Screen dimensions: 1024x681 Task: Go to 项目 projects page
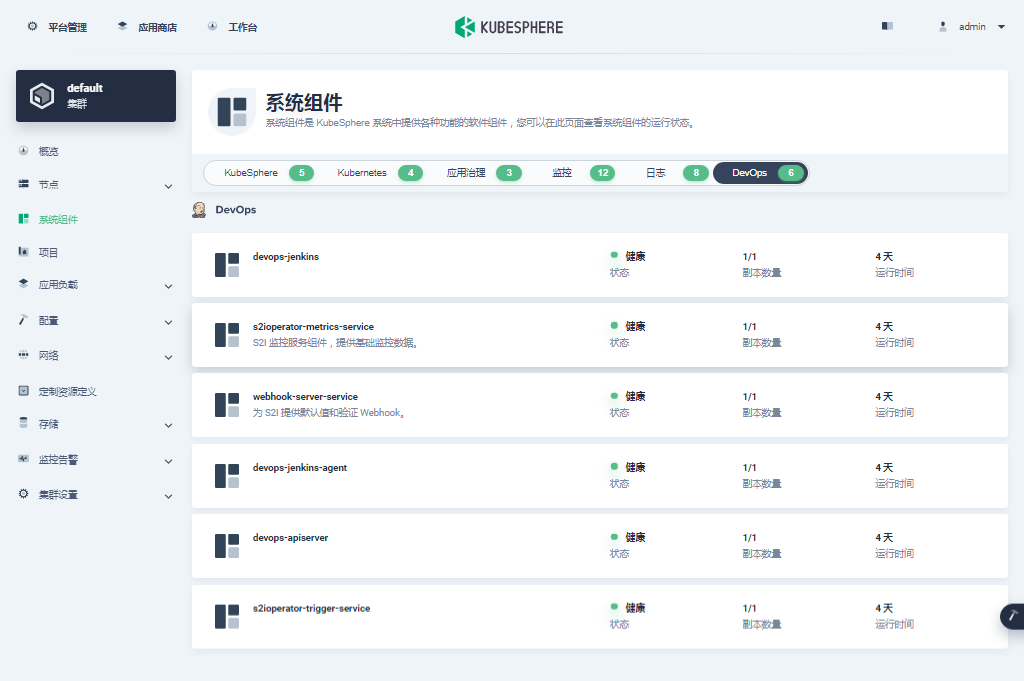48,252
